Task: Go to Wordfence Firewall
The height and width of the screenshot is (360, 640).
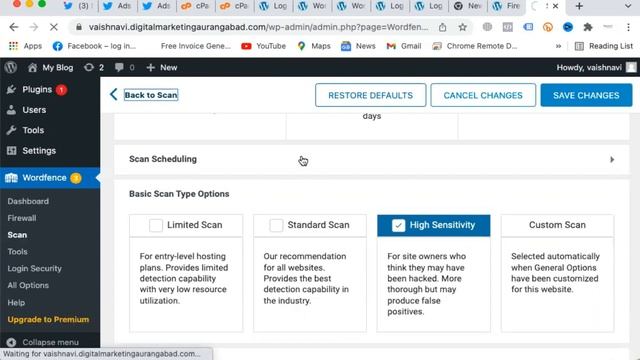Action: [x=22, y=218]
